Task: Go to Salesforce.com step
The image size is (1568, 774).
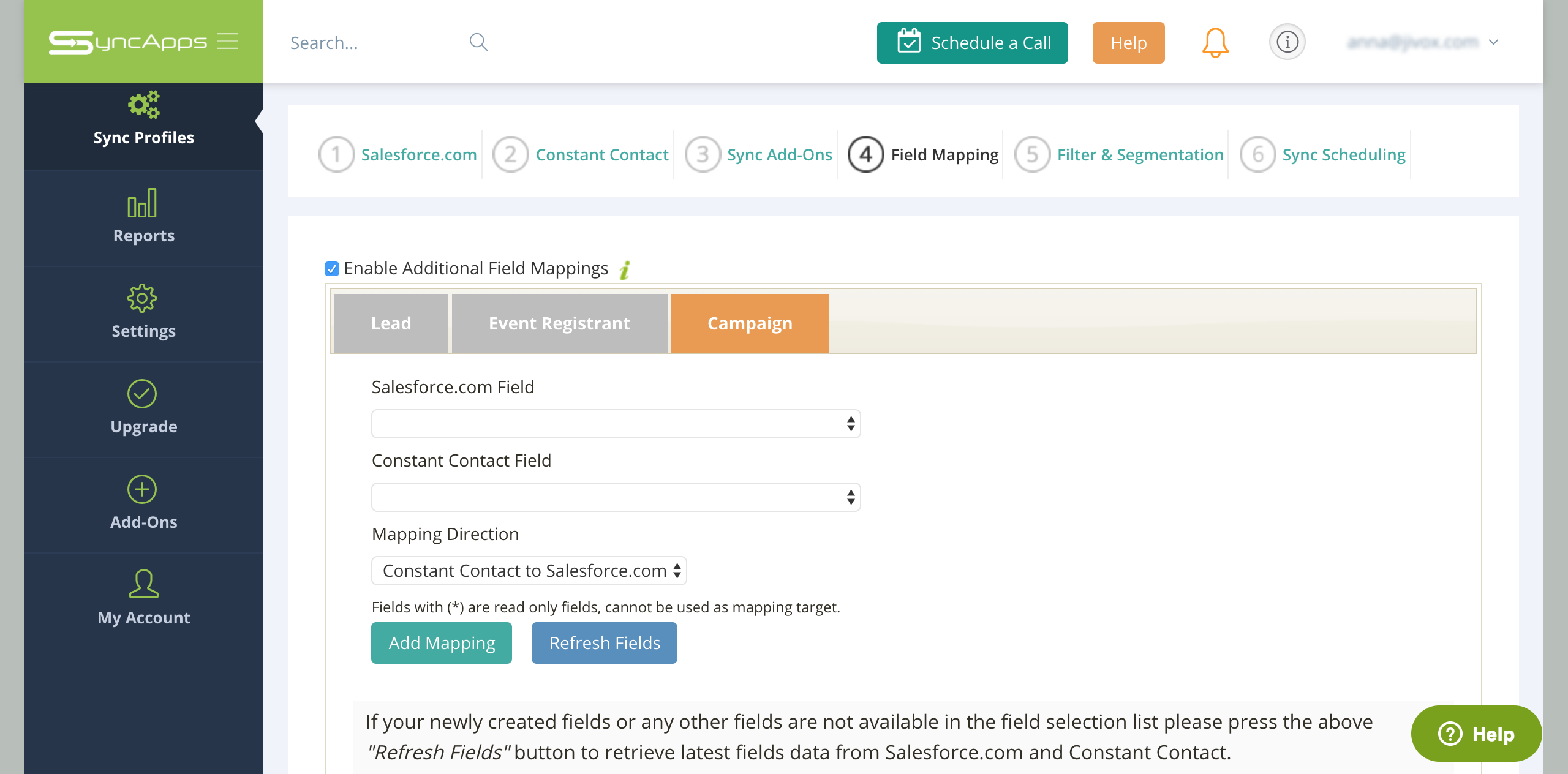Action: point(419,155)
